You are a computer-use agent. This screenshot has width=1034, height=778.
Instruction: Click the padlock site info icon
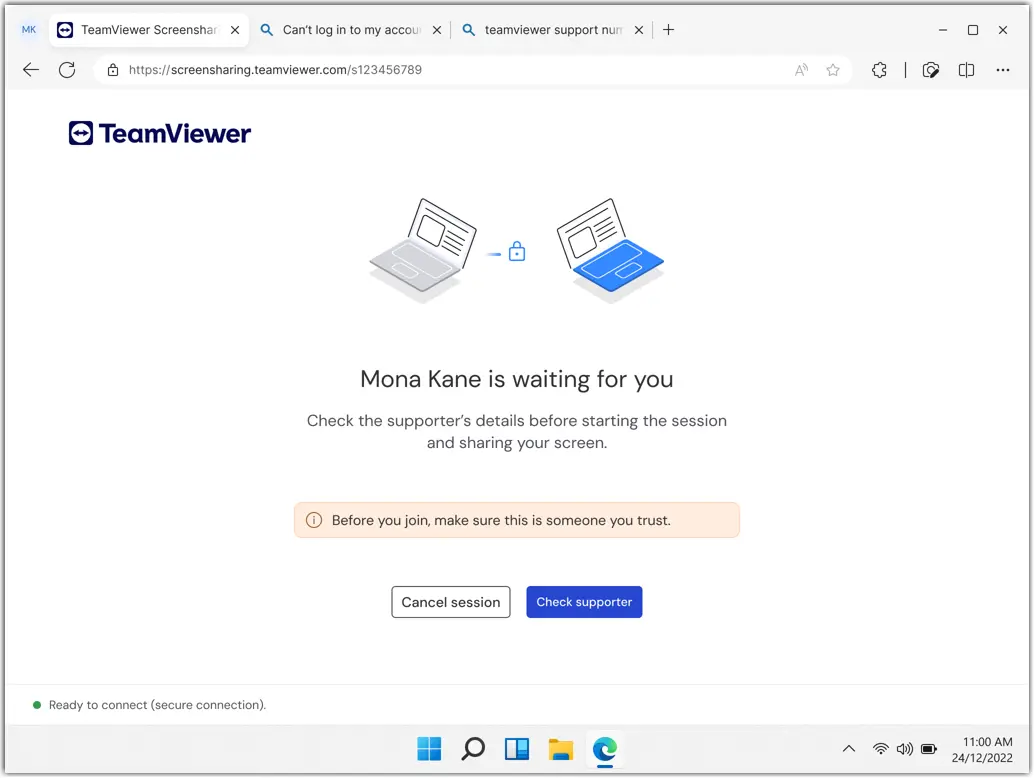(x=113, y=70)
